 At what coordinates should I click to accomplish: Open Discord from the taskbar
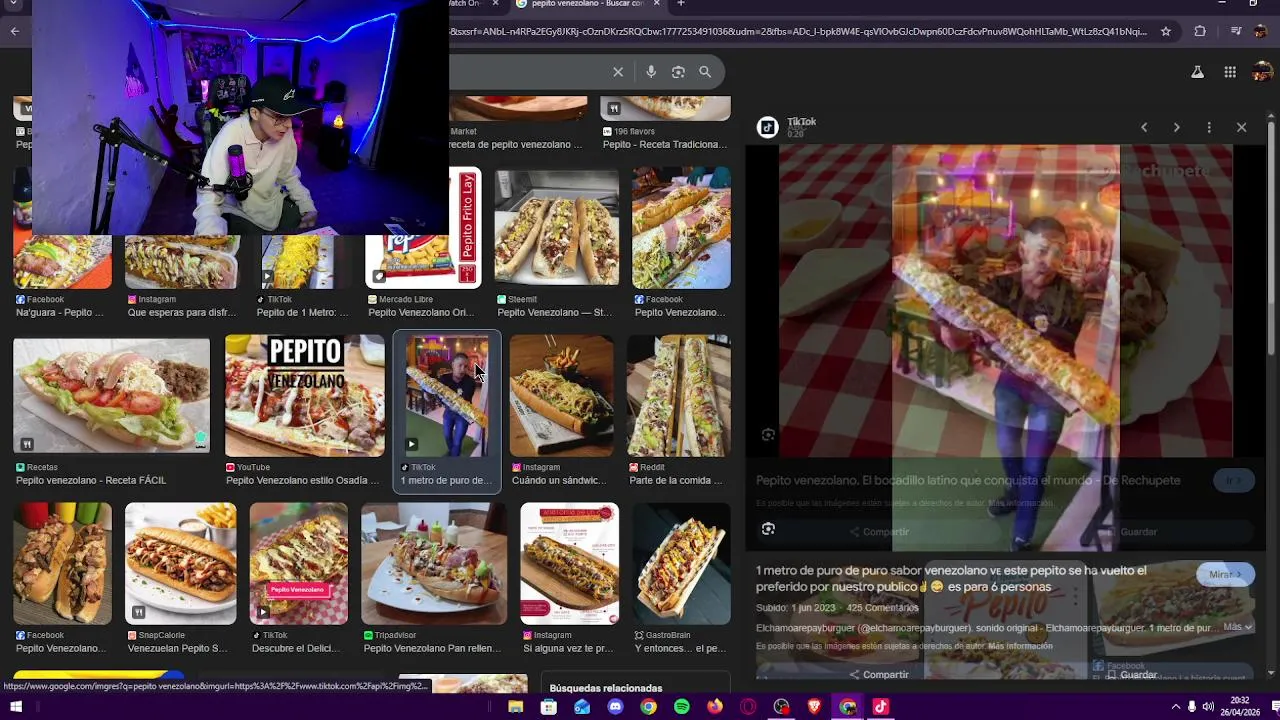(x=615, y=707)
